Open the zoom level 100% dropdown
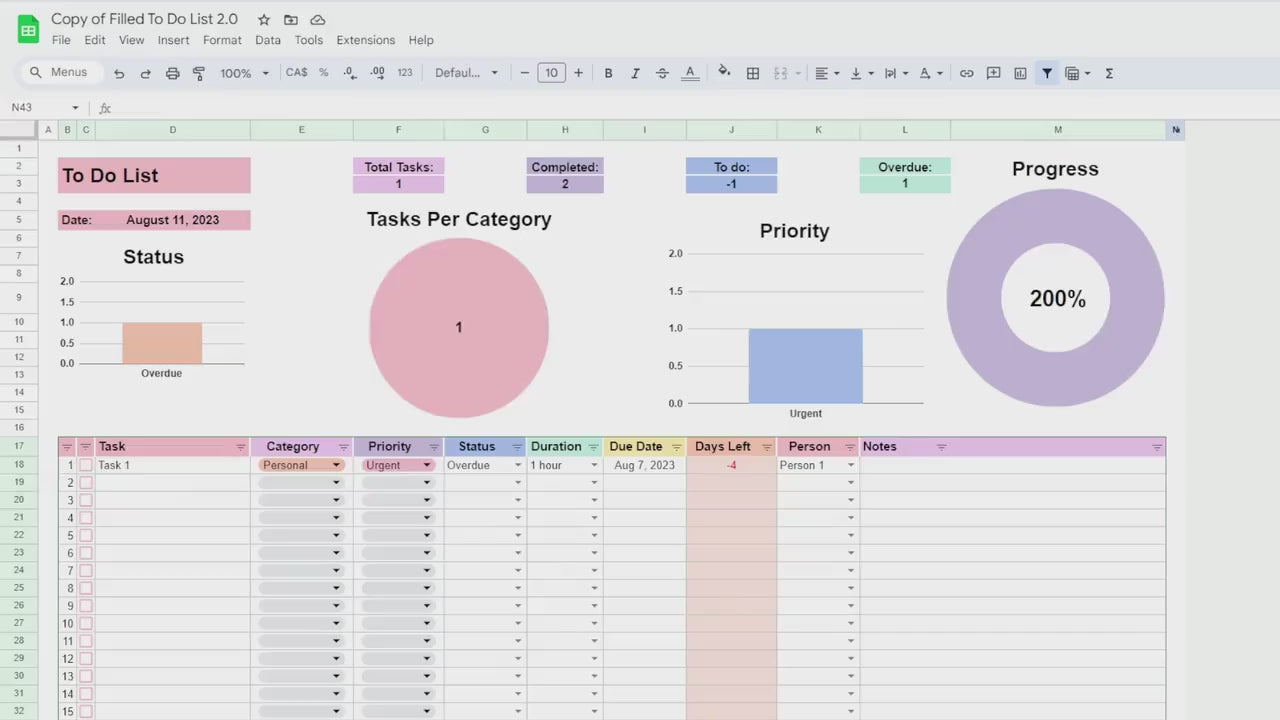 click(245, 73)
